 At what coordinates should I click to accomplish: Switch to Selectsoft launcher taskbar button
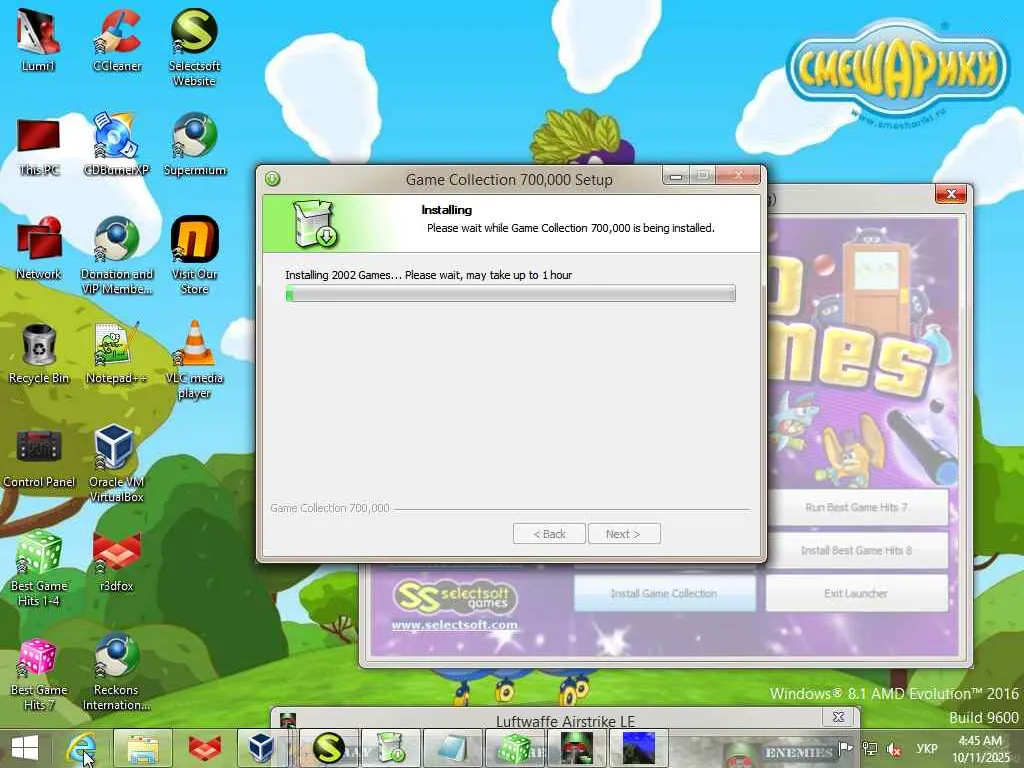[x=328, y=748]
